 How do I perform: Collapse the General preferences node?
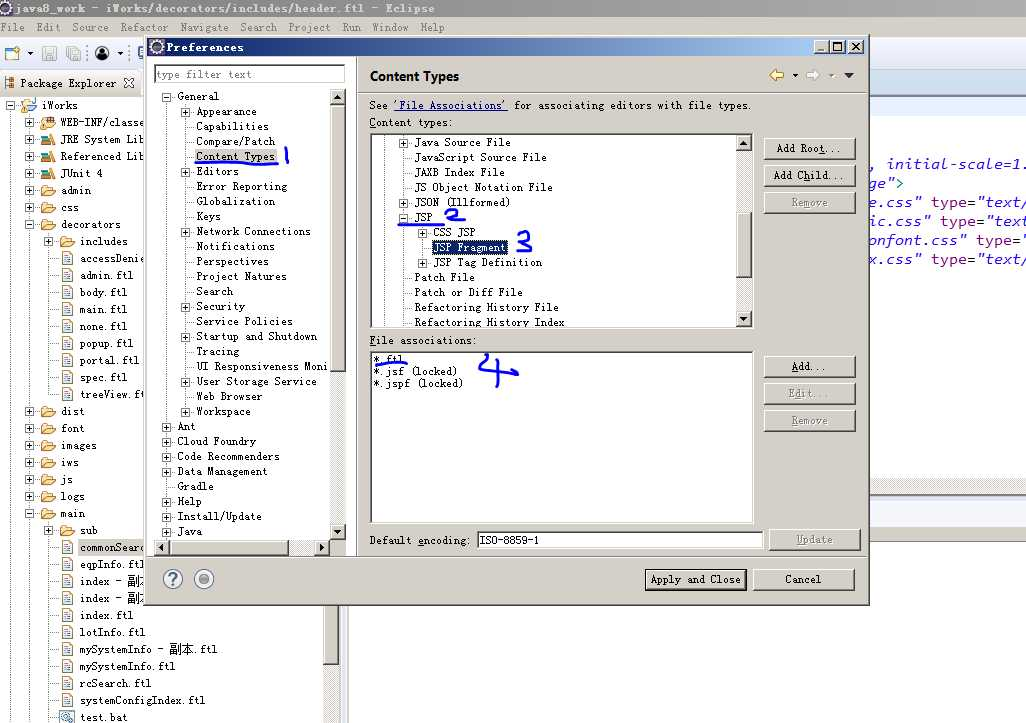[x=167, y=97]
